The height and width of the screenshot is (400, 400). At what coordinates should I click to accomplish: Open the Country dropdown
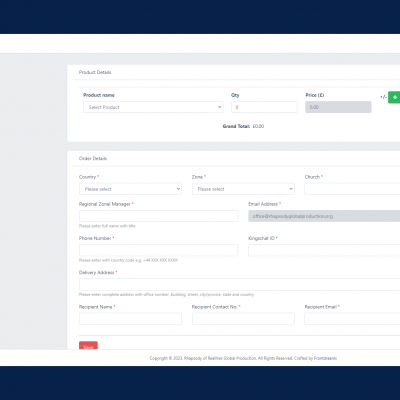130,189
